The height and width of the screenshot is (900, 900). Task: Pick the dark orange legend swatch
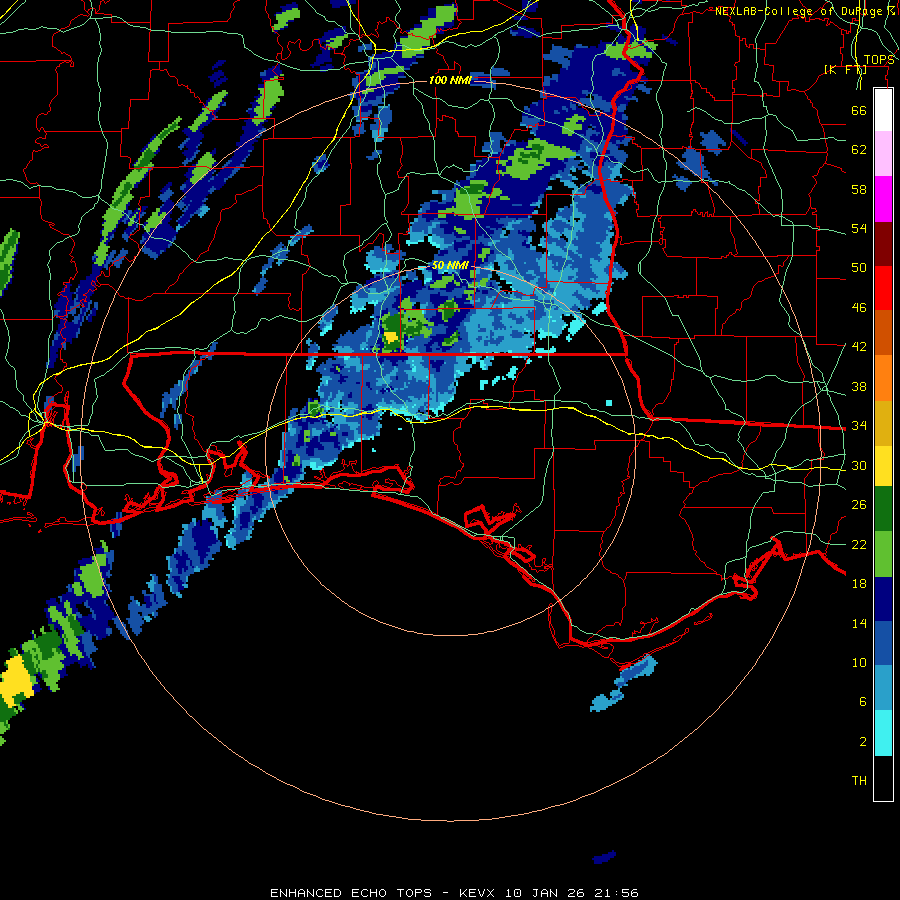(883, 333)
